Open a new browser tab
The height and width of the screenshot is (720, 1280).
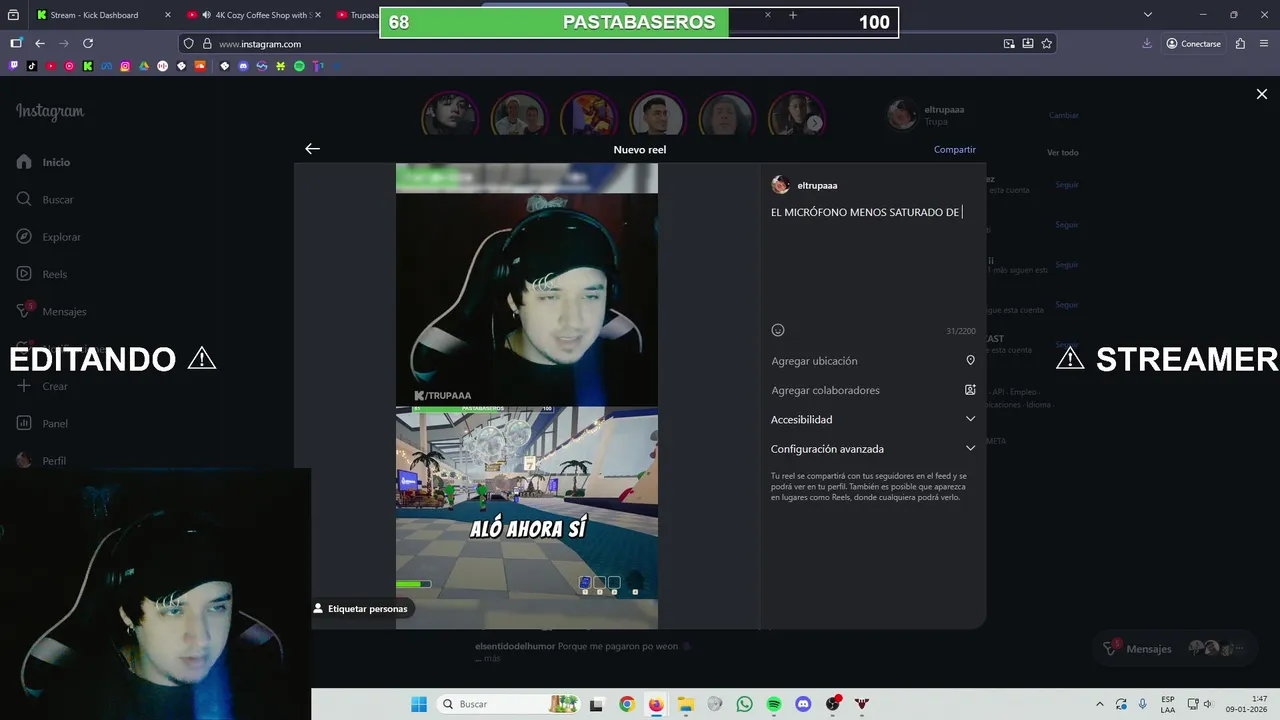coord(793,15)
